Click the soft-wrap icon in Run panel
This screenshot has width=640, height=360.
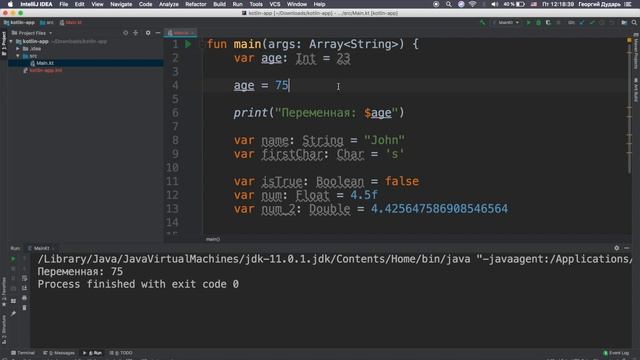pyautogui.click(x=24, y=278)
